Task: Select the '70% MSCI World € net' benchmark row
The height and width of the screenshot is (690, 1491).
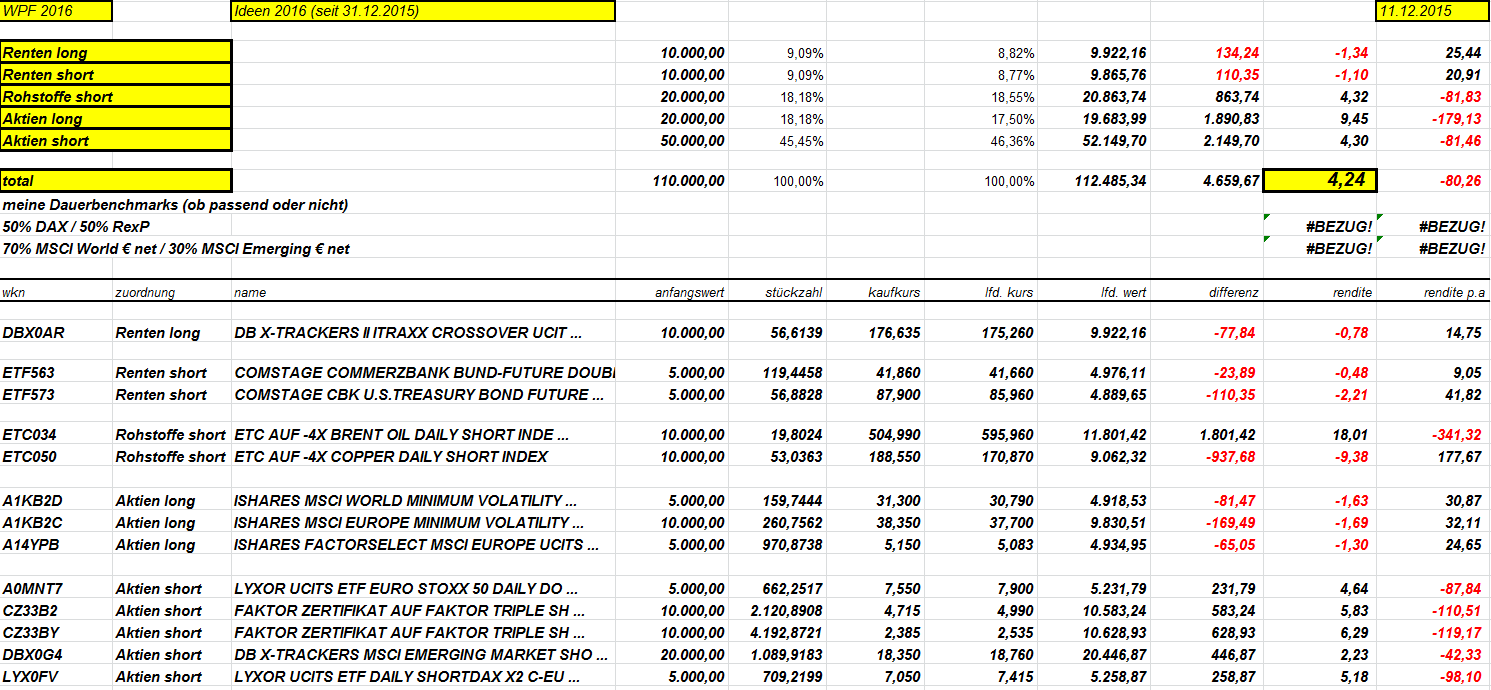Action: pos(176,249)
